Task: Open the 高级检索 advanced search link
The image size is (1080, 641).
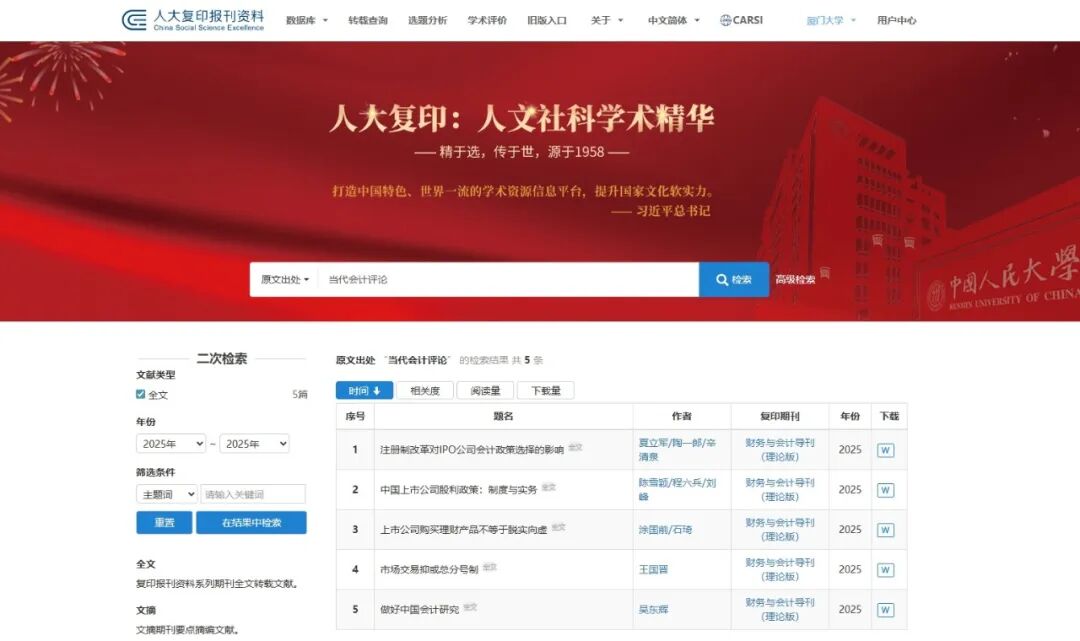Action: pyautogui.click(x=795, y=280)
